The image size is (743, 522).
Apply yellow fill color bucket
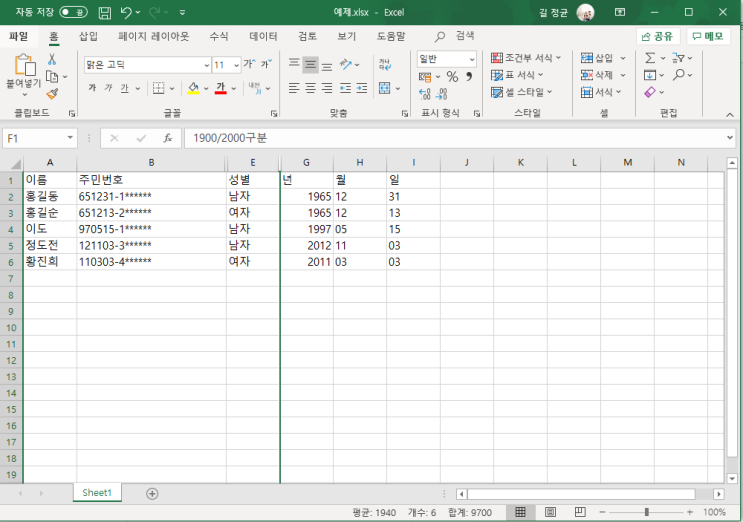pos(193,88)
